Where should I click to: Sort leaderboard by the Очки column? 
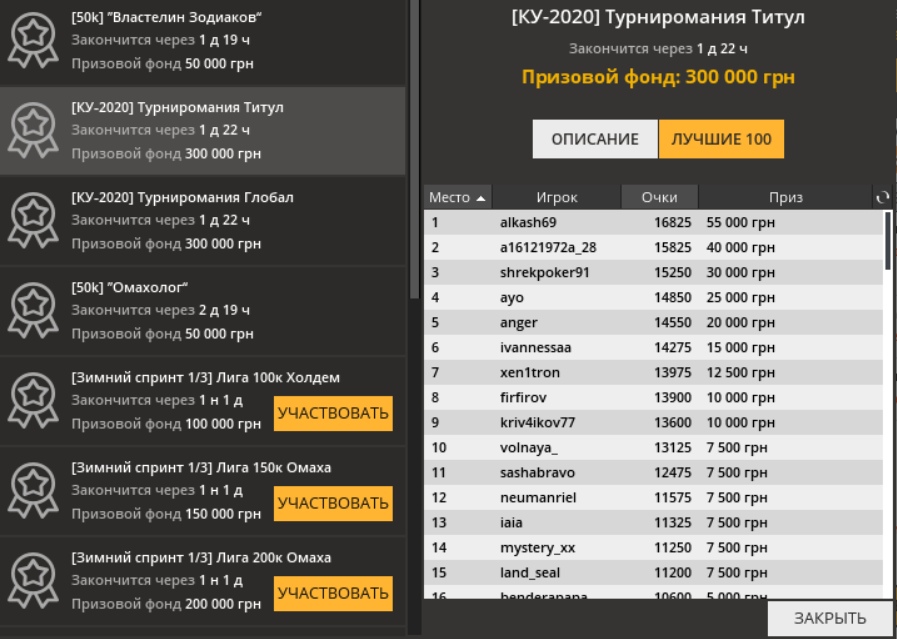659,198
